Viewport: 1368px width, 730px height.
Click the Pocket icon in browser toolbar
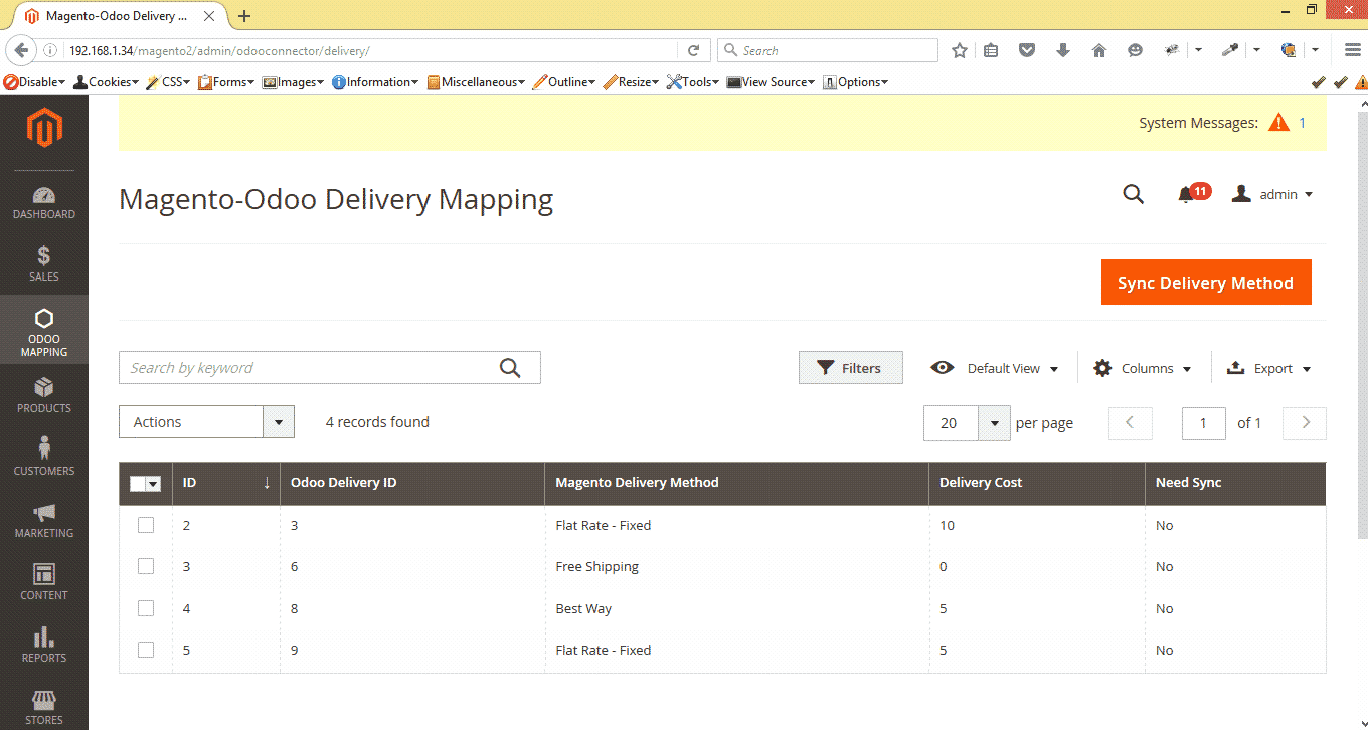click(x=1027, y=50)
